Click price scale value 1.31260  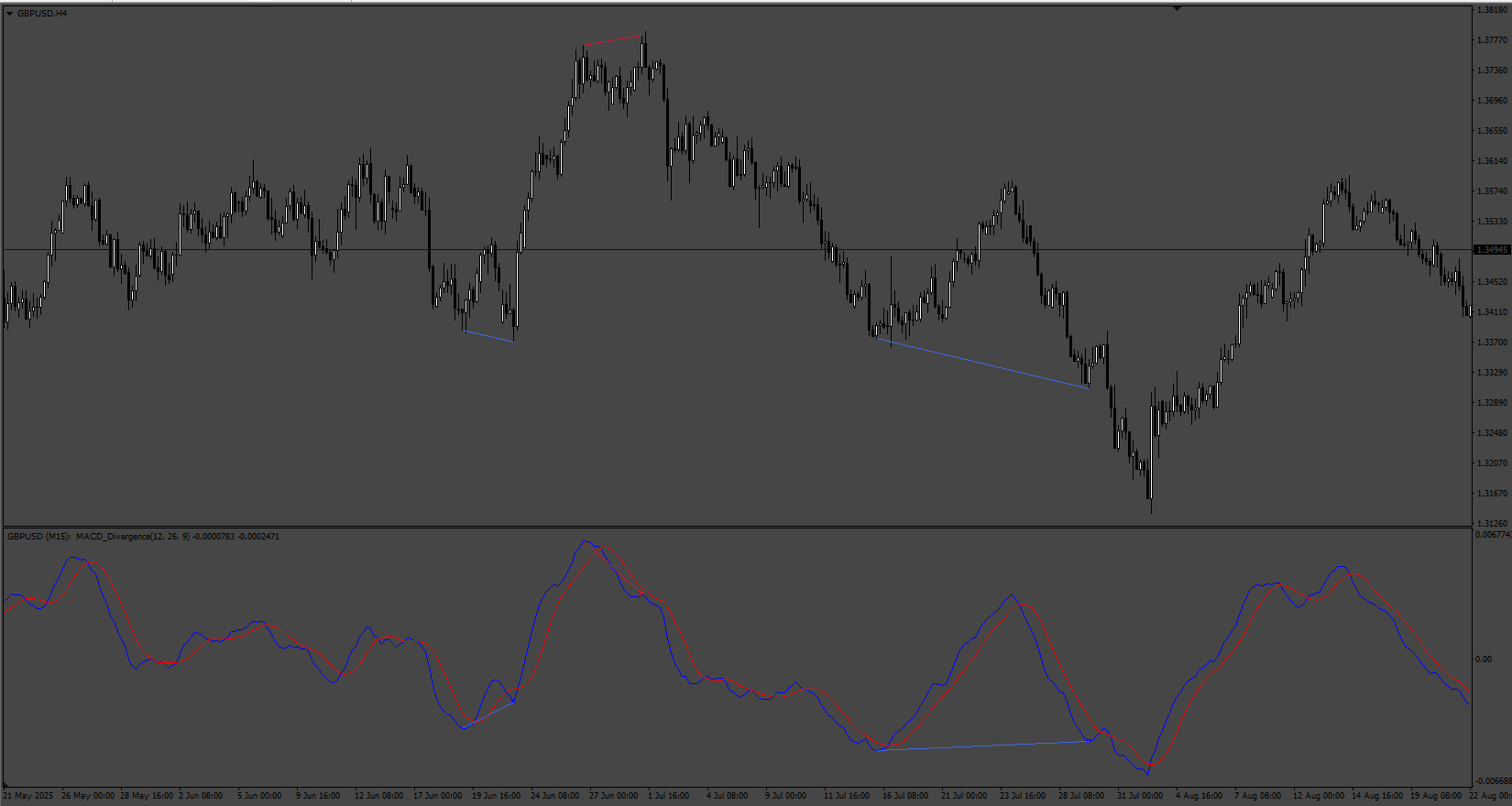point(1493,524)
